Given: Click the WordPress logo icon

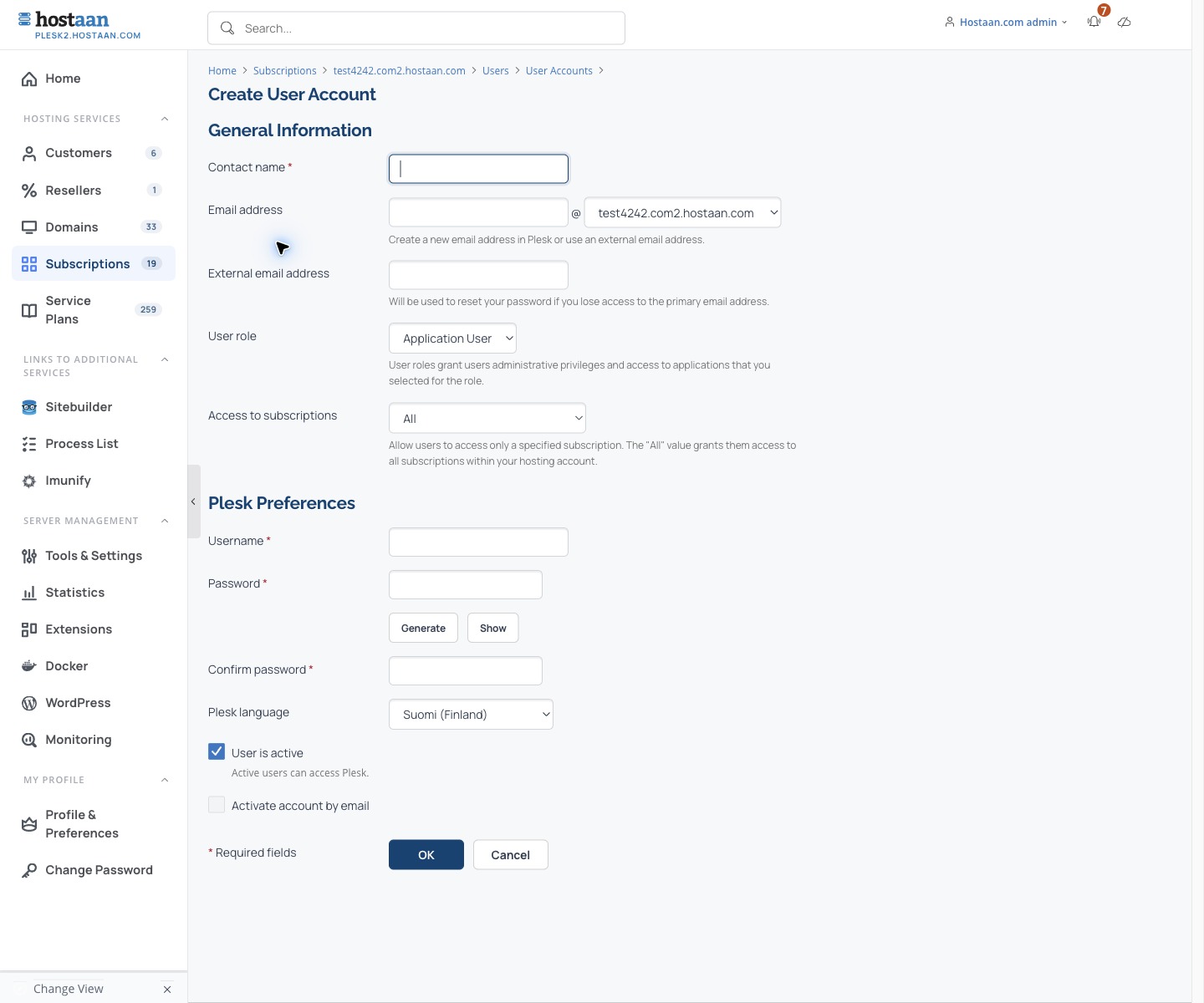Looking at the screenshot, I should 29,703.
